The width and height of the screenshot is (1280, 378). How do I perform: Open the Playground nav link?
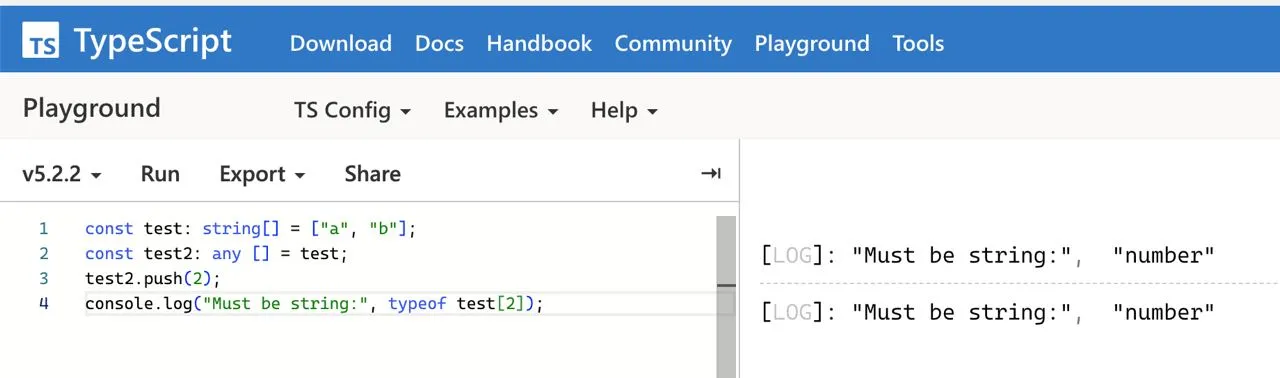(x=812, y=43)
